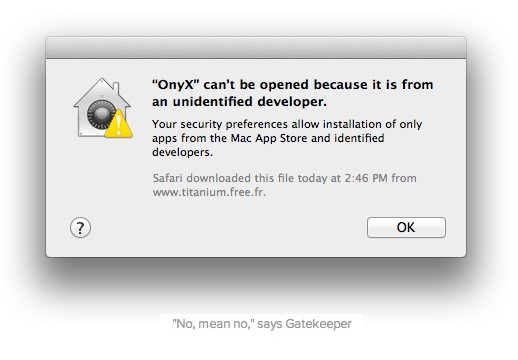
Task: Open help via the question mark button
Action: tap(80, 228)
